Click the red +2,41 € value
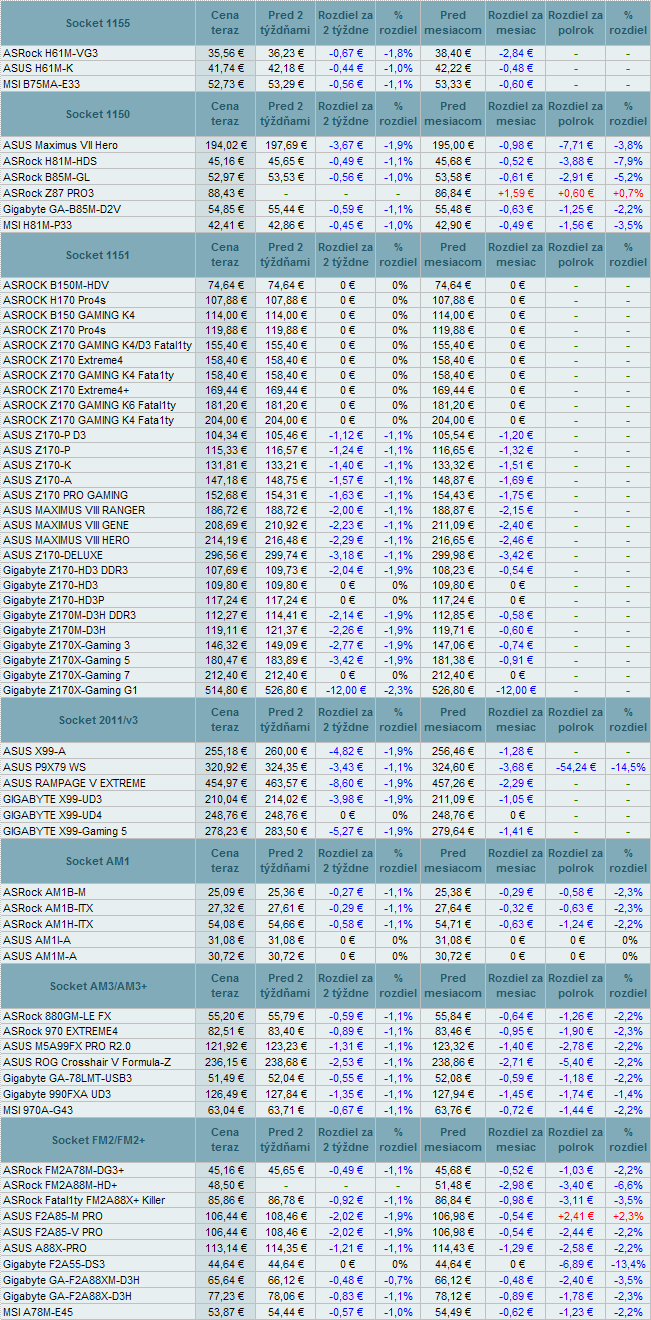 click(x=574, y=1216)
